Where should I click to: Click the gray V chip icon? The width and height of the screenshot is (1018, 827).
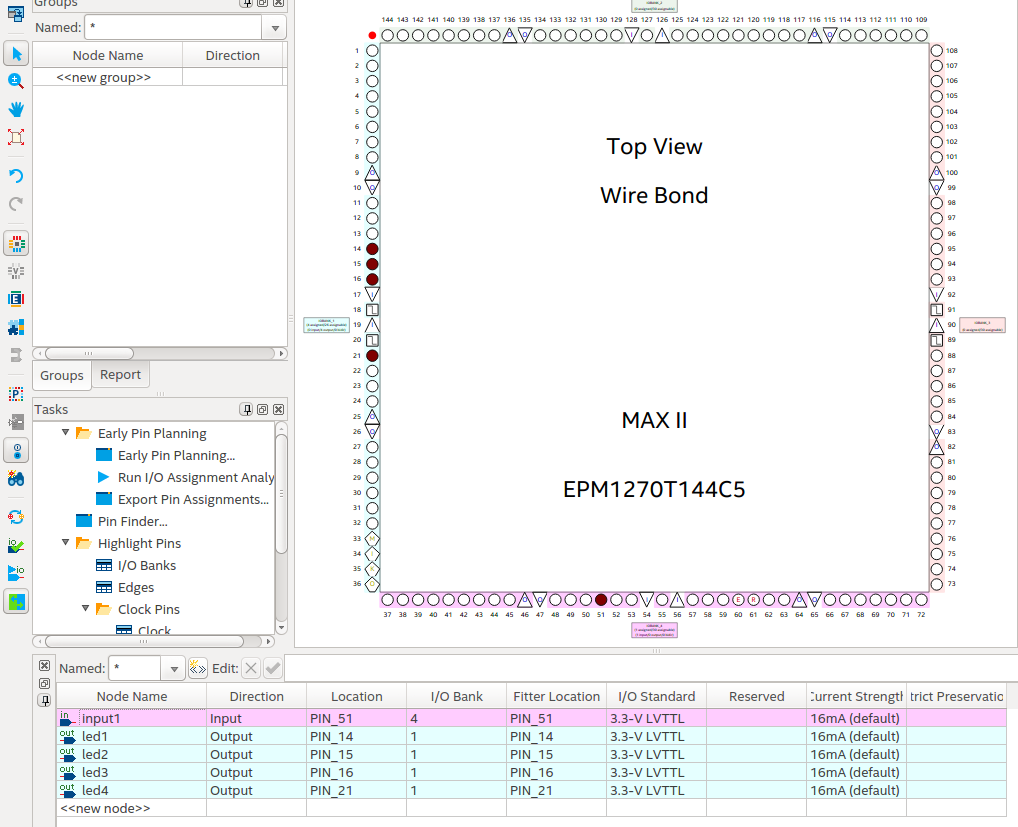(x=16, y=271)
